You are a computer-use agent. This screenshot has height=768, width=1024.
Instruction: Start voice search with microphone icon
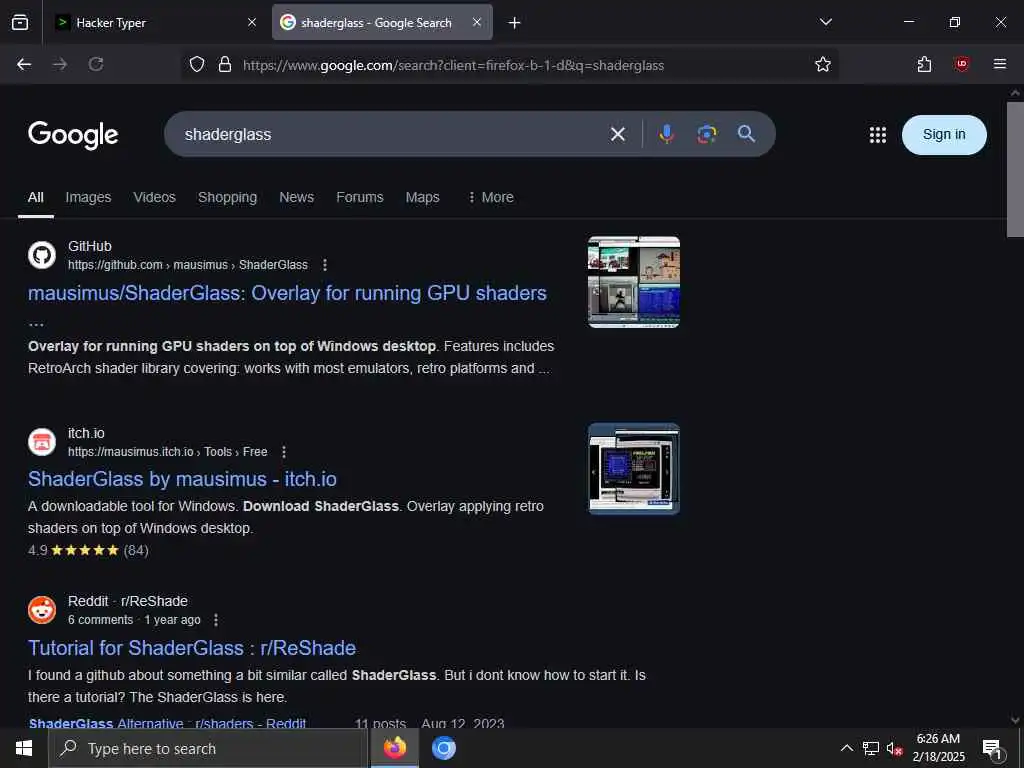tap(666, 135)
